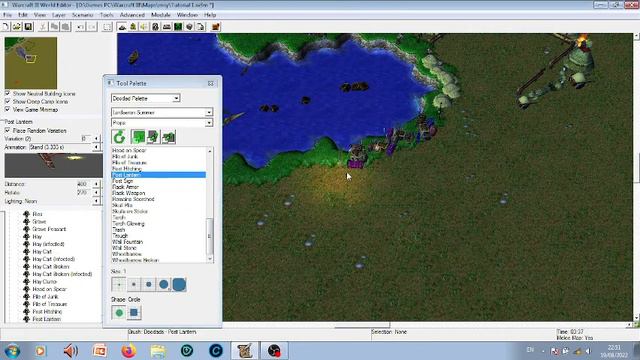
Task: Click the Tool Palette list scrollbar thumb
Action: click(210, 236)
